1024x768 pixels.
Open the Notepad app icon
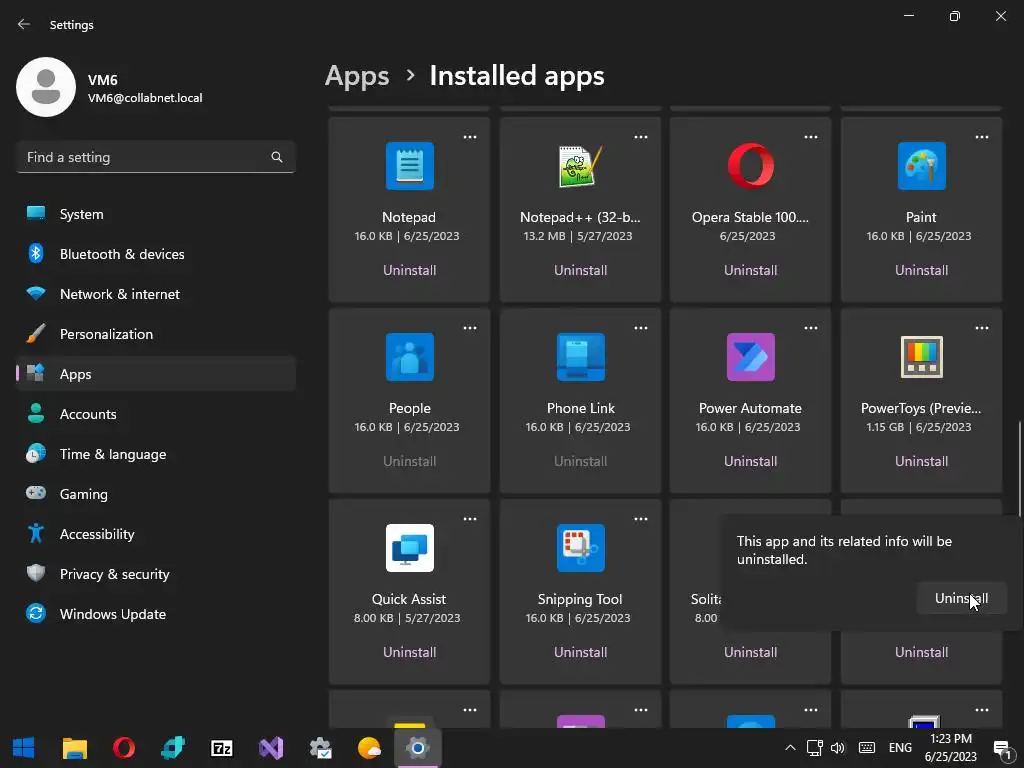point(409,166)
